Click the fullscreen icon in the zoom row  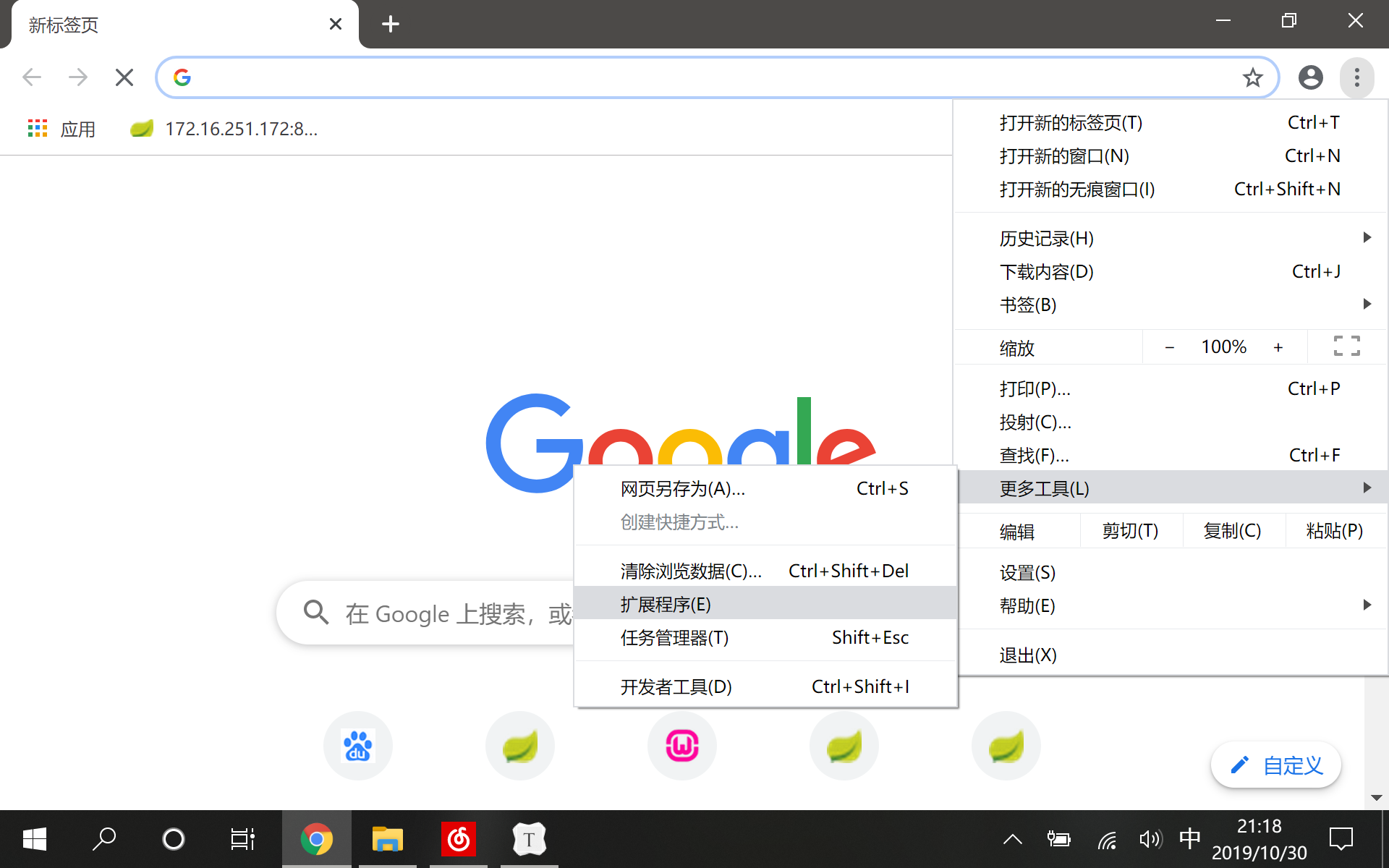tap(1346, 346)
